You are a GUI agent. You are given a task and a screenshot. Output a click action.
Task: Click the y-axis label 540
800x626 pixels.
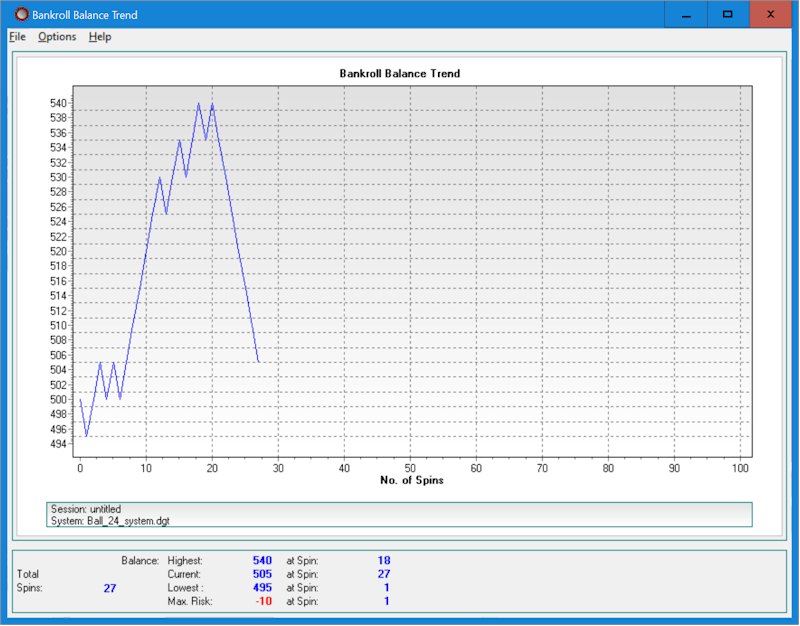(x=58, y=103)
